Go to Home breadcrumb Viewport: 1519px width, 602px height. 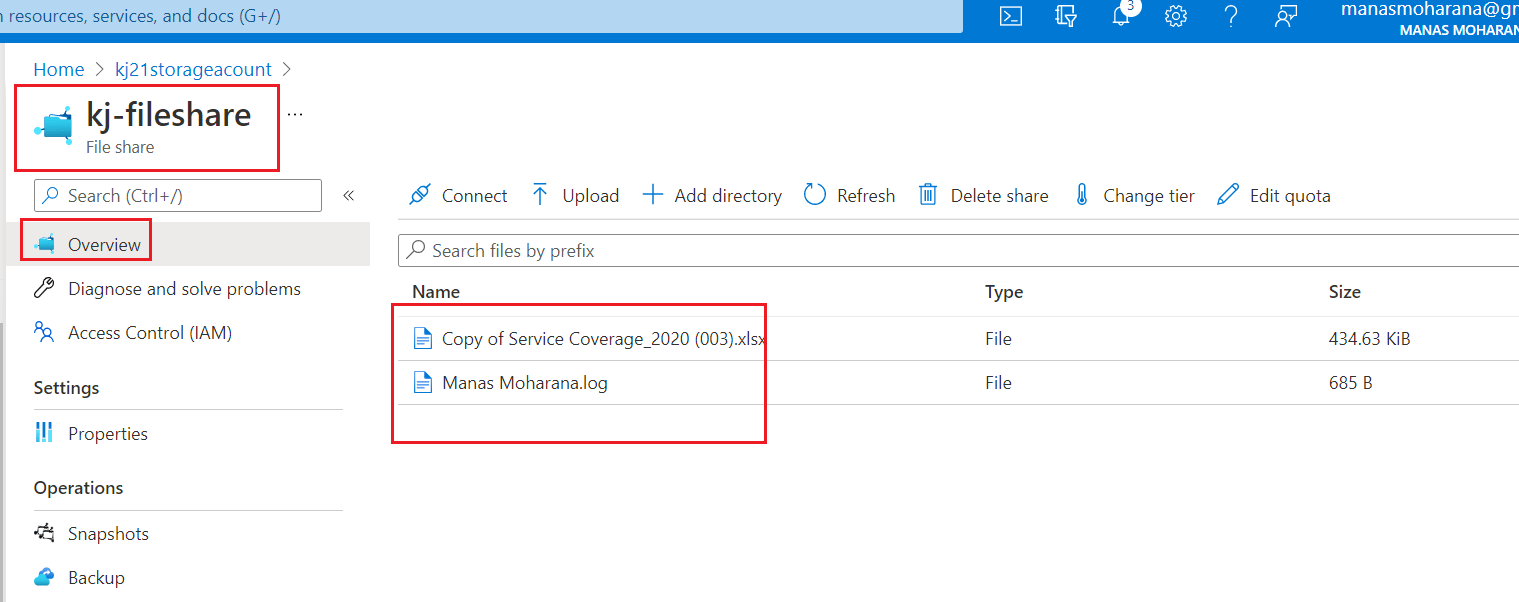pyautogui.click(x=59, y=69)
